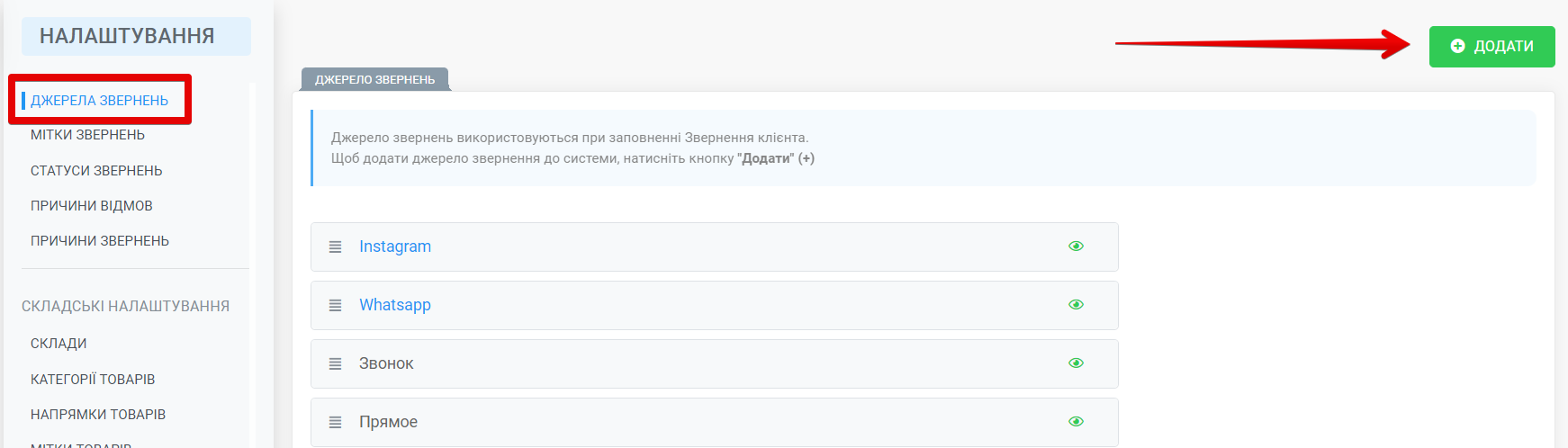This screenshot has width=1568, height=448.
Task: Click the sidebar vertical scrollbar
Action: [x=253, y=265]
